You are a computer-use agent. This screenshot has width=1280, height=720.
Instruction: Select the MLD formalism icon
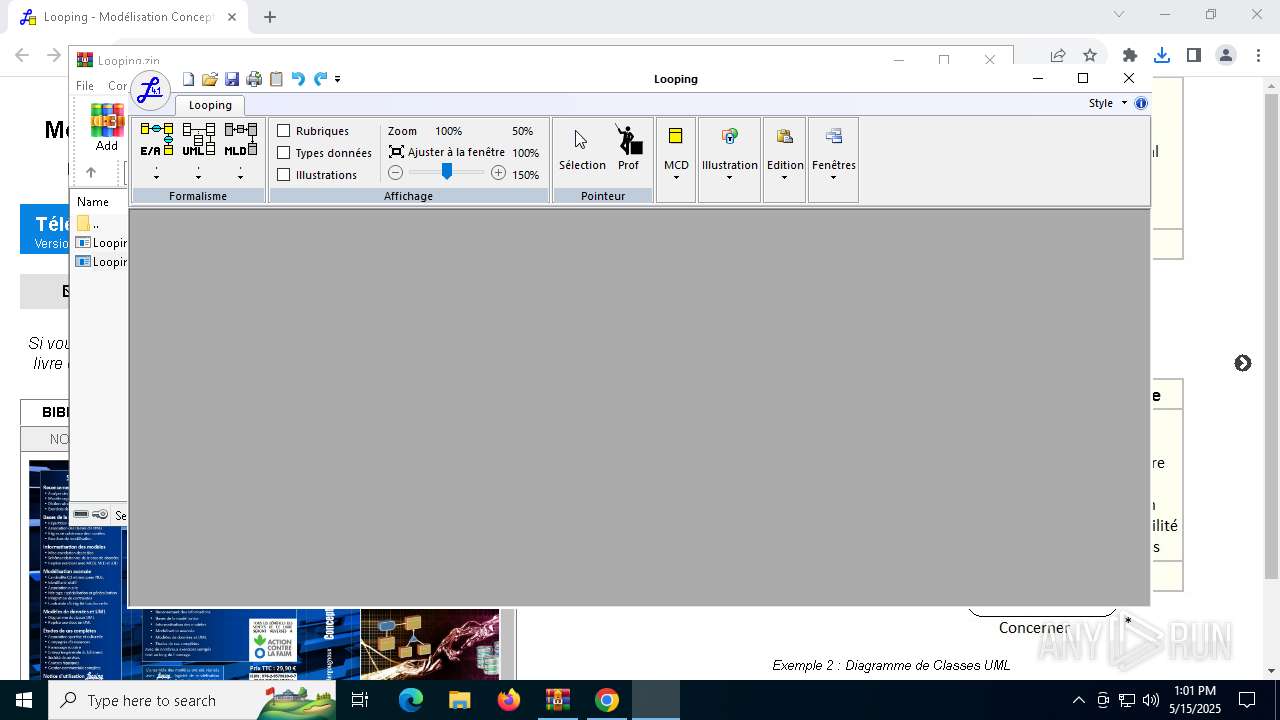tap(240, 140)
